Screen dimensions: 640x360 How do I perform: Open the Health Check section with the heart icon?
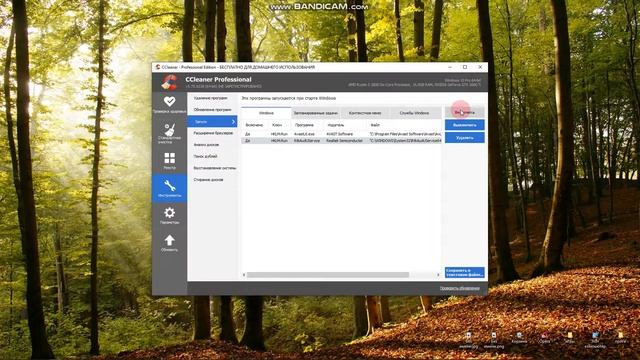tap(169, 104)
